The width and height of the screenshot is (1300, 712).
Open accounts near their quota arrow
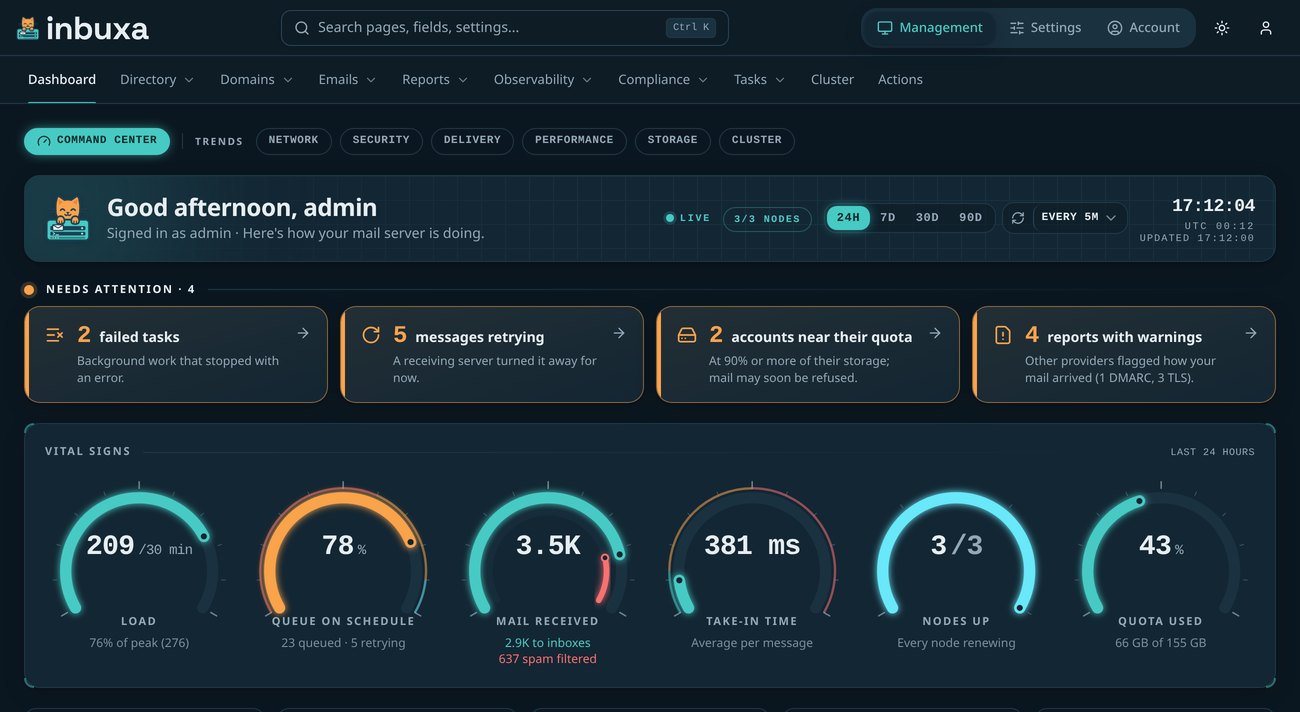935,333
